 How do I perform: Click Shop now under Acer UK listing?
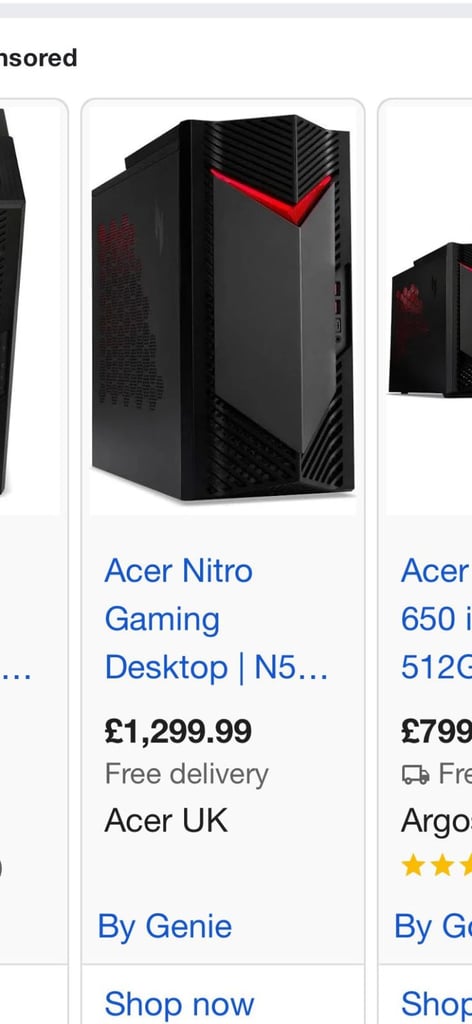click(180, 1004)
